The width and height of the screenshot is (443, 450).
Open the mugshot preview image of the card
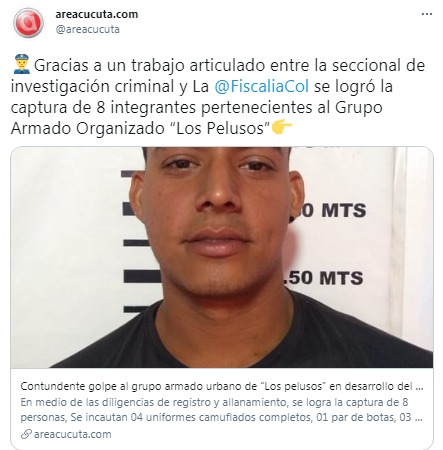pyautogui.click(x=222, y=257)
